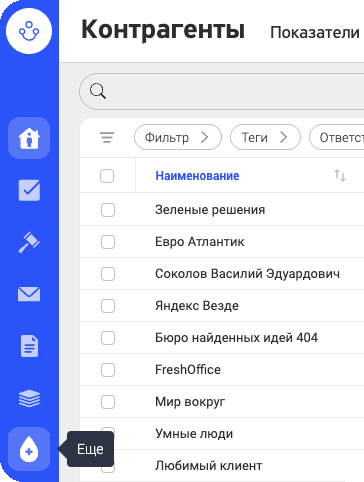Open the gavel sidebar icon
This screenshot has width=364, height=482.
[x=29, y=242]
